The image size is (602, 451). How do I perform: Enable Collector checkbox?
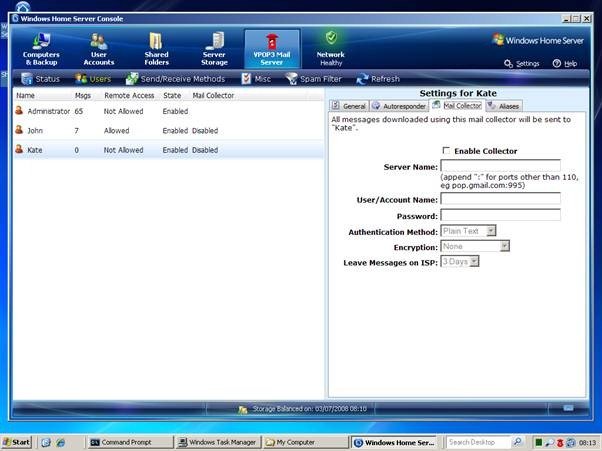(x=446, y=150)
